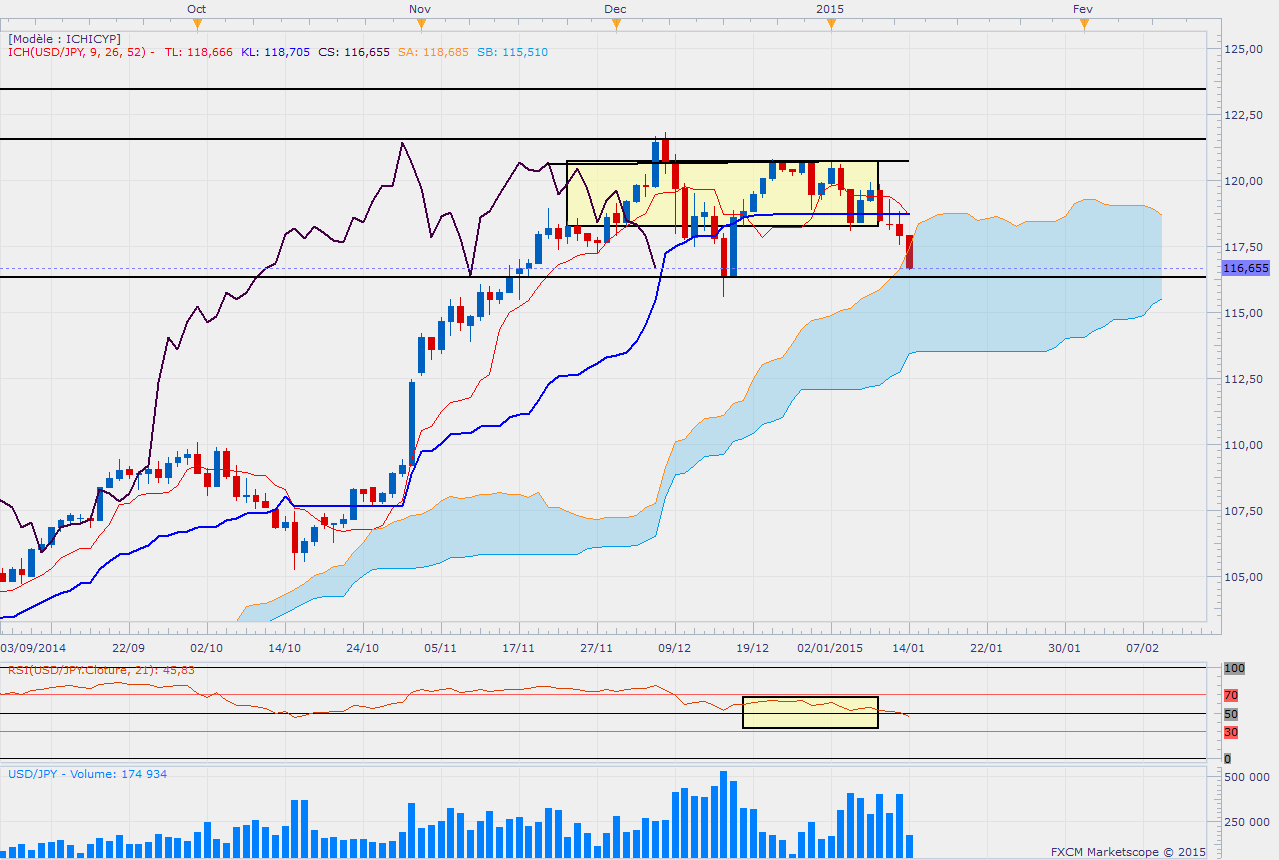
Task: Click the RSI 100 scale label
Action: pos(1234,668)
